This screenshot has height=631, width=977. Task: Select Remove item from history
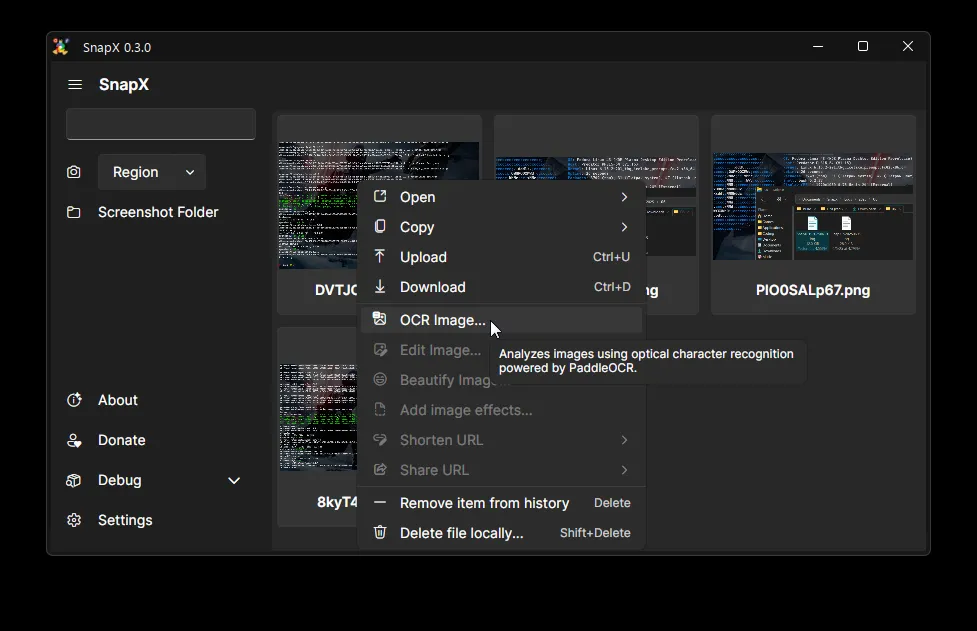click(484, 503)
